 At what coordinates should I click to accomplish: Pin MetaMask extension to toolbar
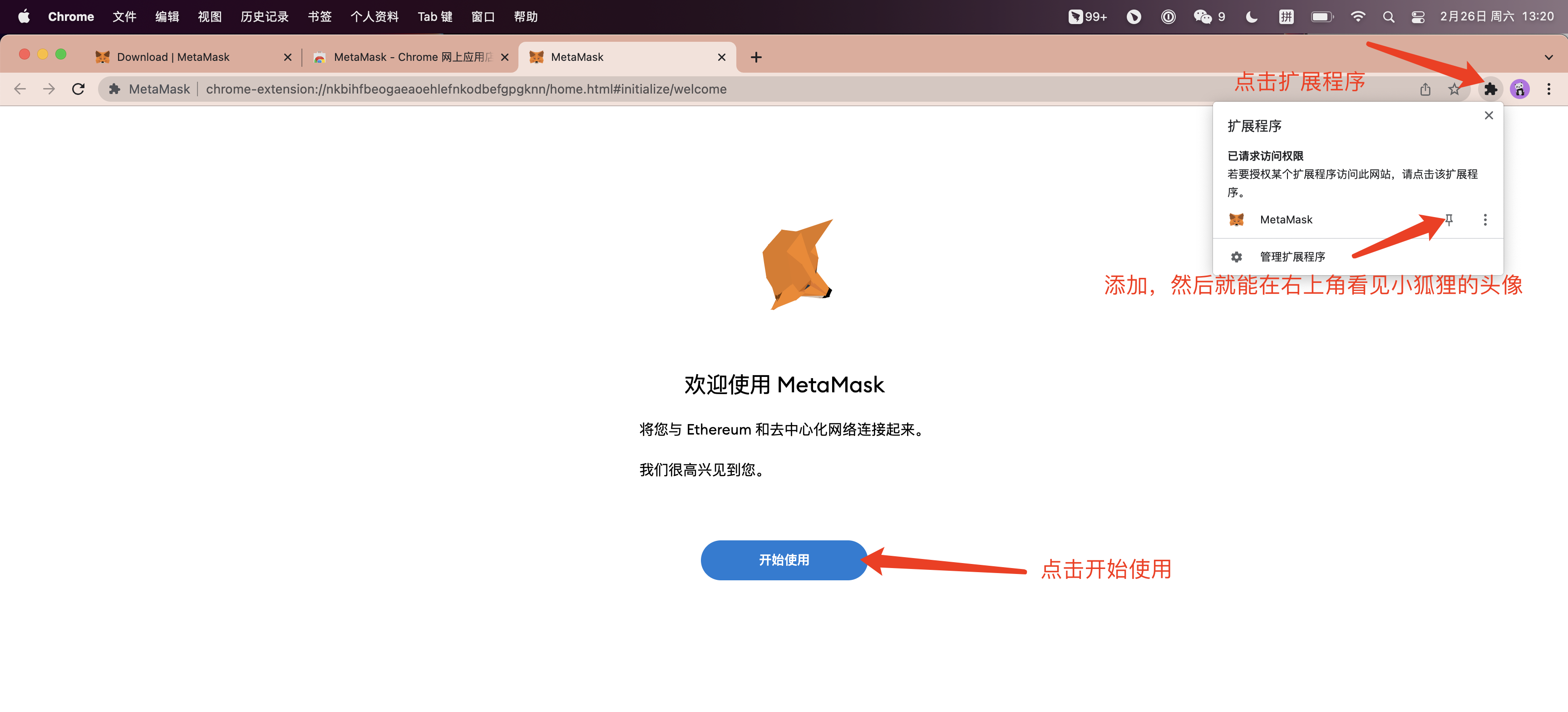point(1450,220)
